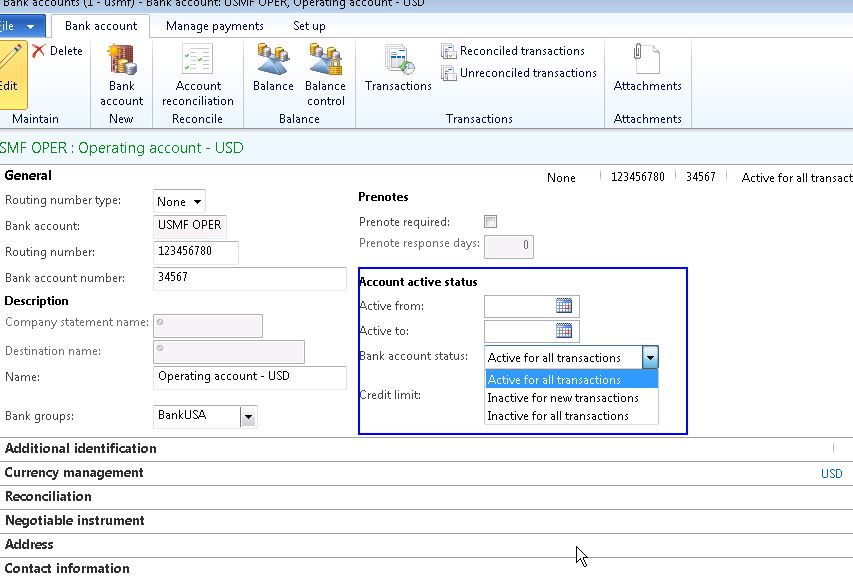Enable the Prenote required checkbox
Image resolution: width=853 pixels, height=578 pixels.
pyautogui.click(x=490, y=222)
